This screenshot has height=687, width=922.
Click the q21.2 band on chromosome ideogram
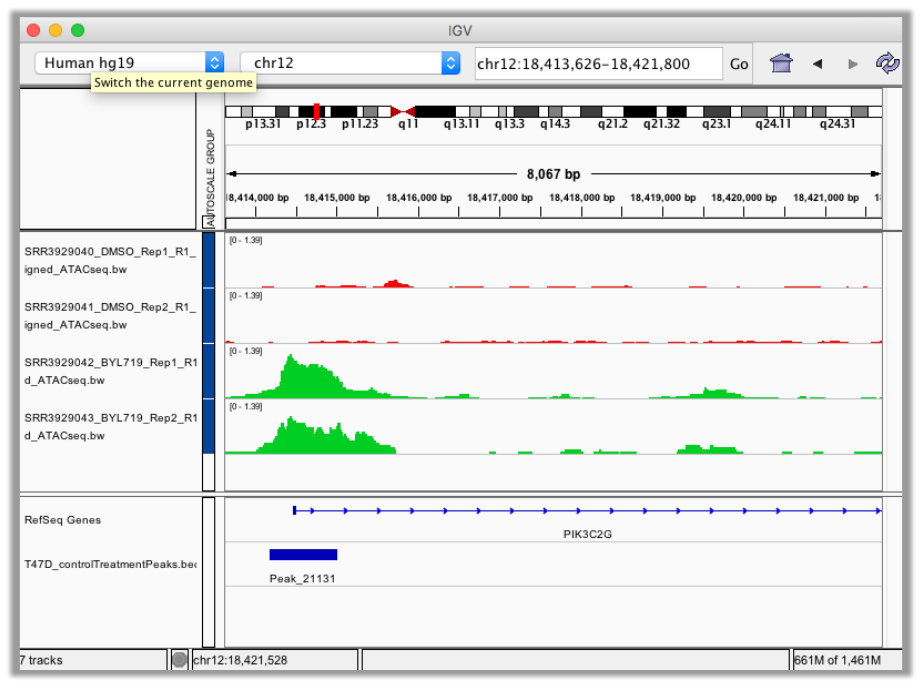tap(611, 111)
